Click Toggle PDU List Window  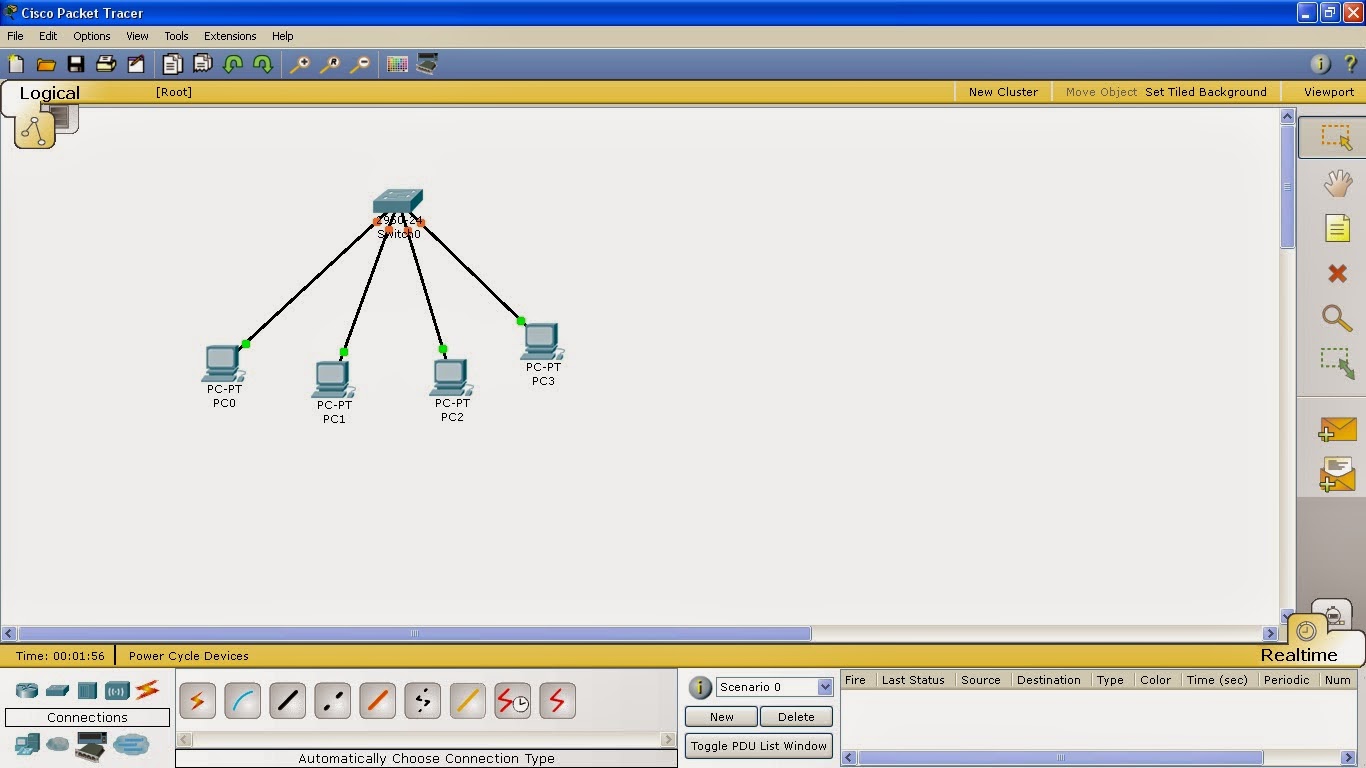coord(759,746)
